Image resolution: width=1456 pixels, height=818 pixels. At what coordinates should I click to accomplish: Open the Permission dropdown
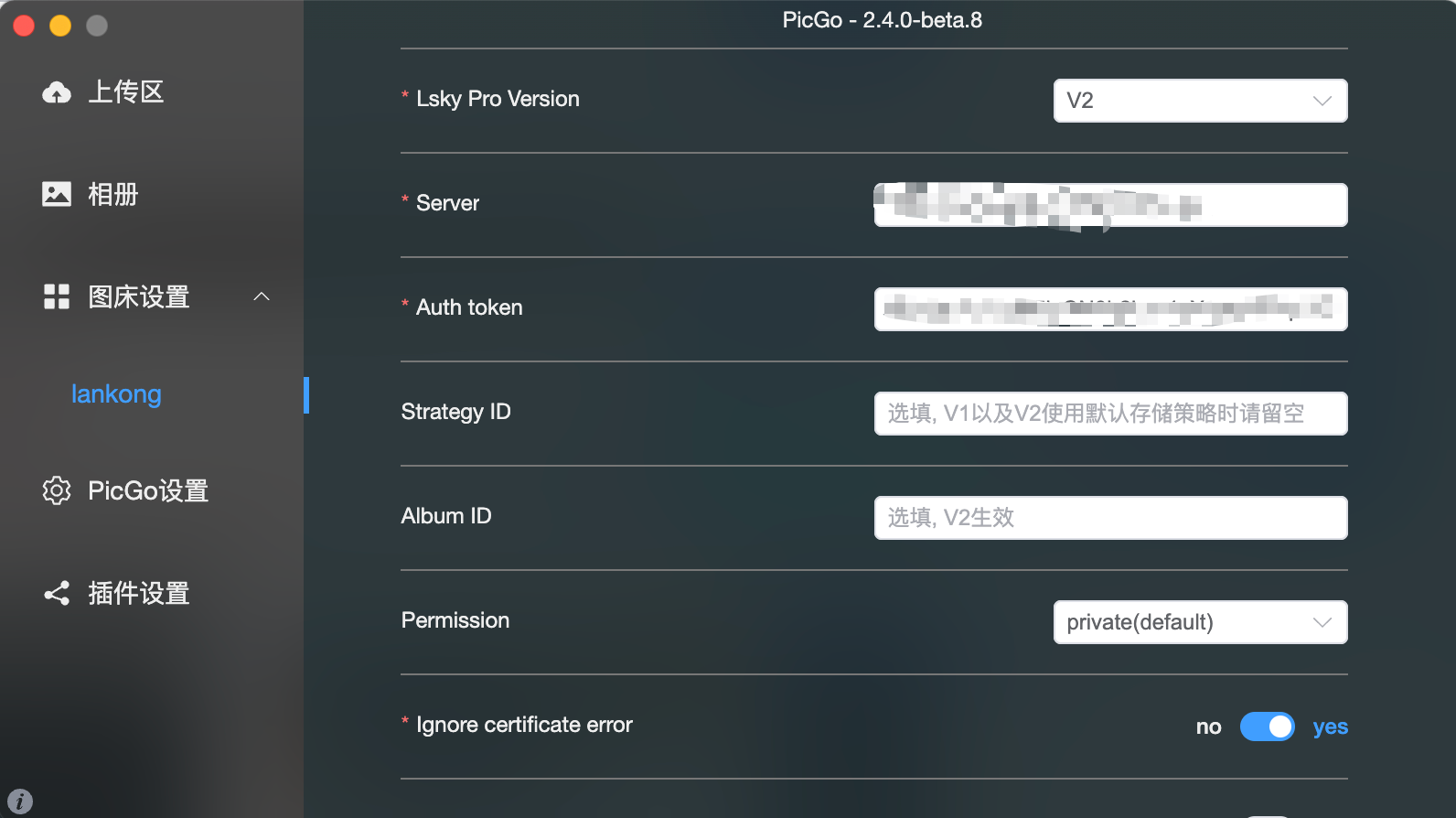(x=1200, y=622)
